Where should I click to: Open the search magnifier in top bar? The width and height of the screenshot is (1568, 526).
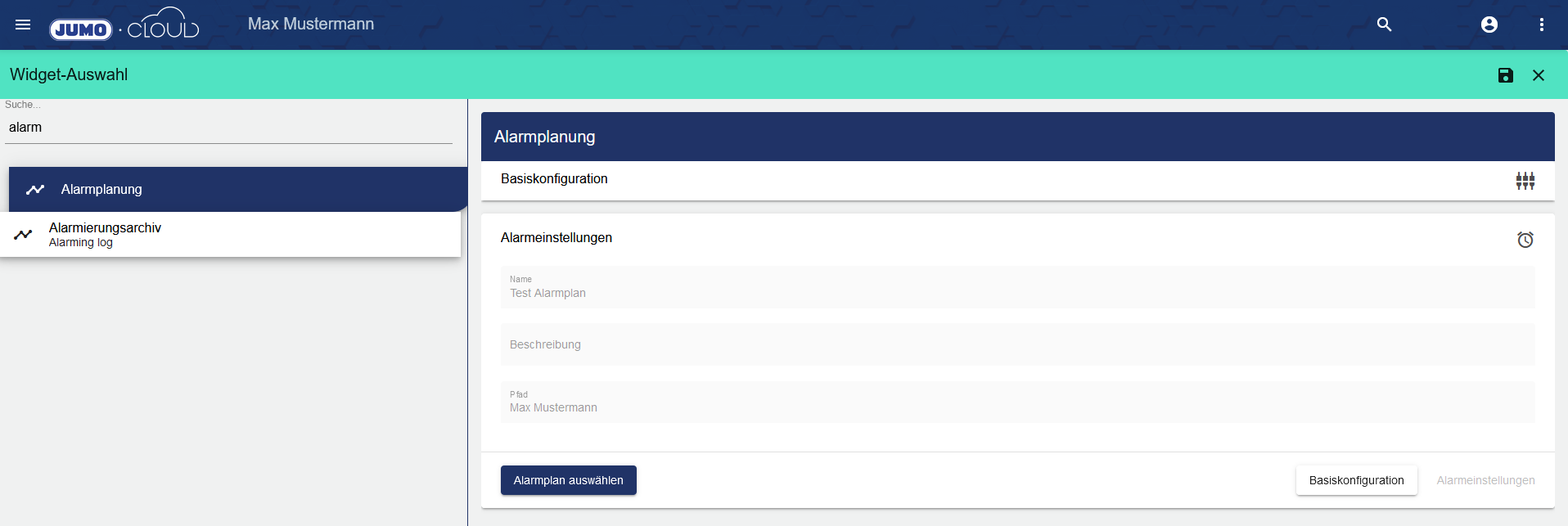point(1384,25)
